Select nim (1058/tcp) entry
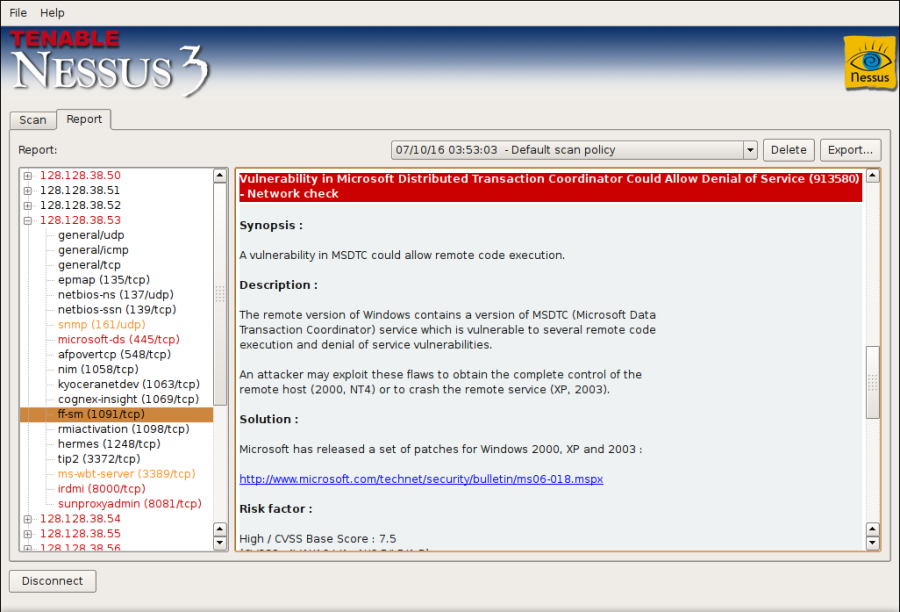The height and width of the screenshot is (612, 900). (x=98, y=370)
